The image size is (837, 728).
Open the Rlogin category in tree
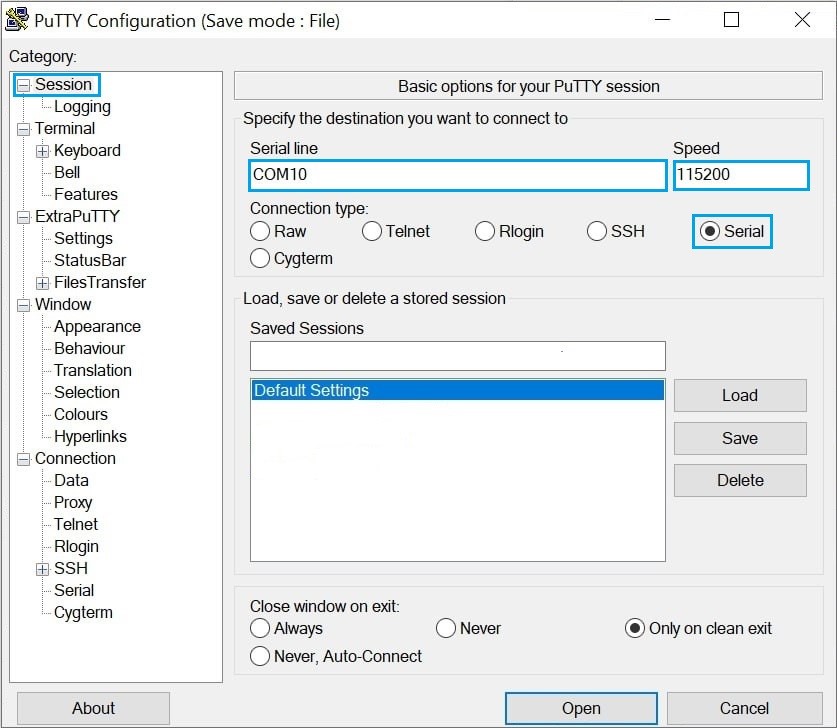click(76, 546)
